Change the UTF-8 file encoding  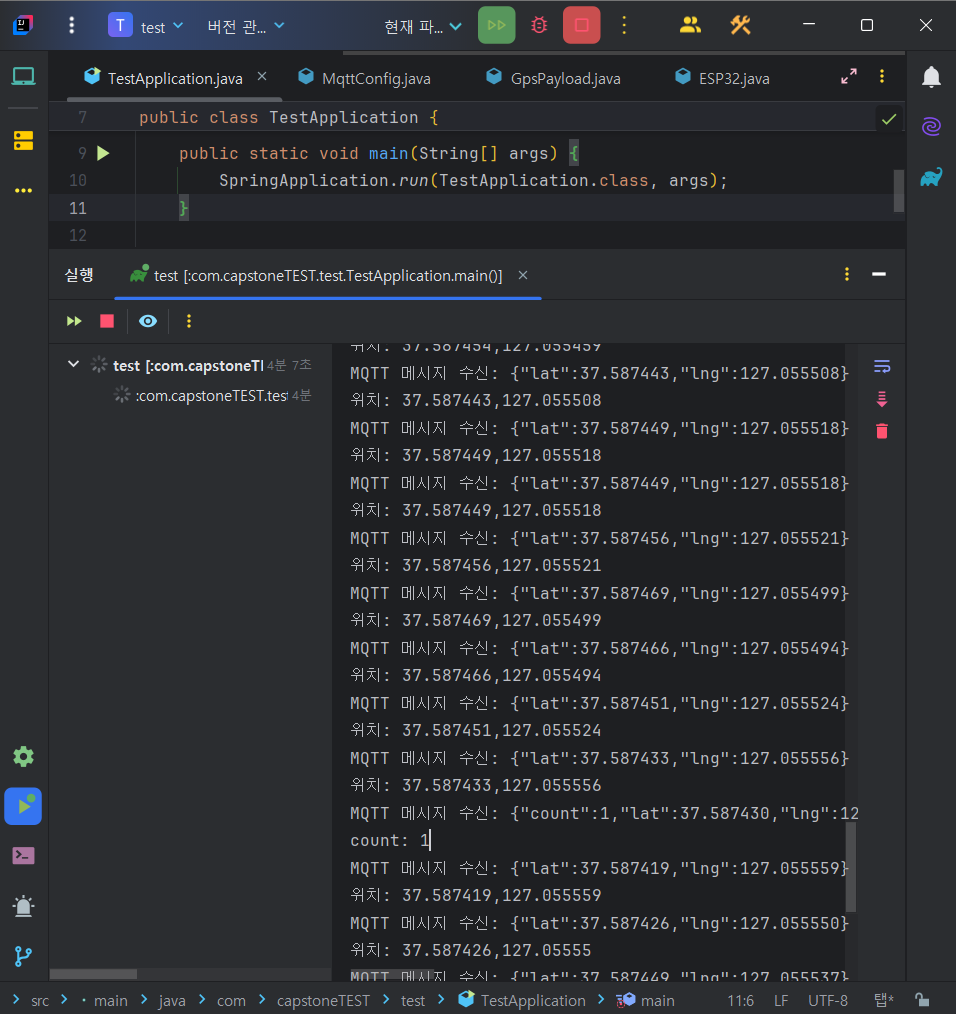(827, 1000)
